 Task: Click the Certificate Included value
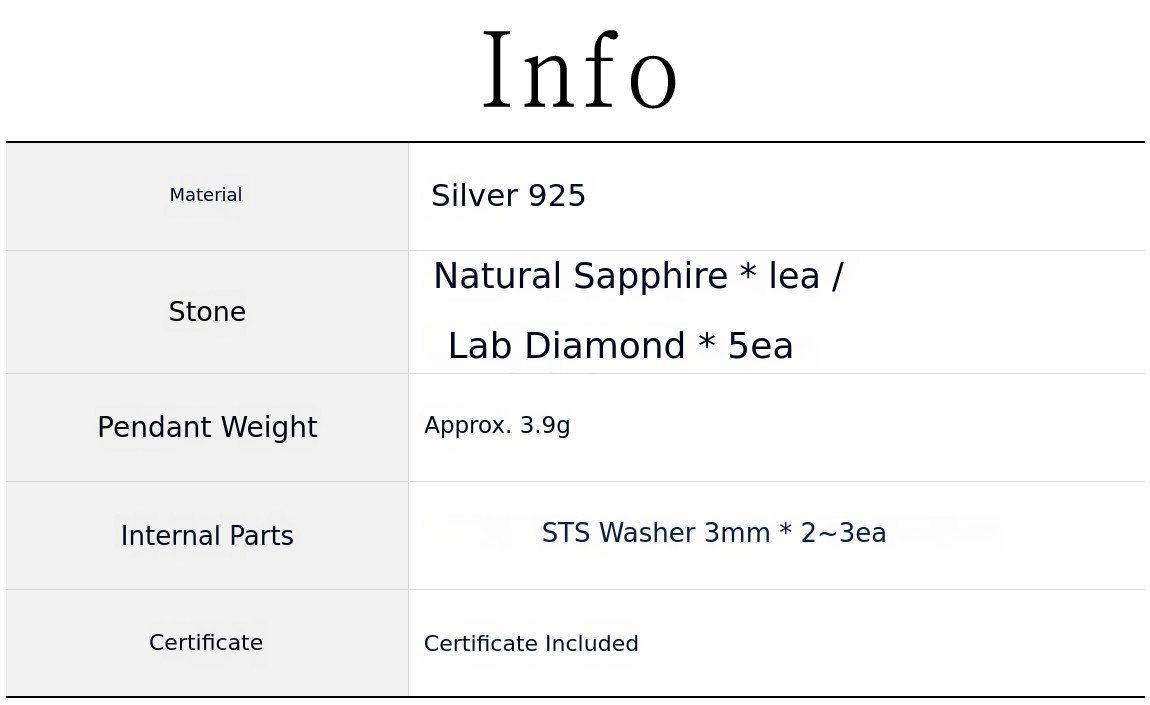pos(531,644)
